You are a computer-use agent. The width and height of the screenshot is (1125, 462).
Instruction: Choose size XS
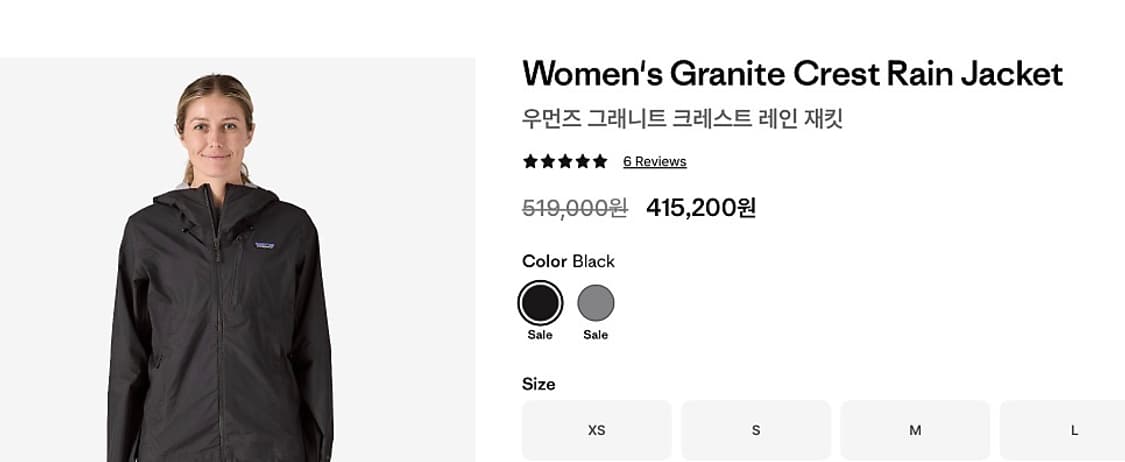(x=596, y=430)
